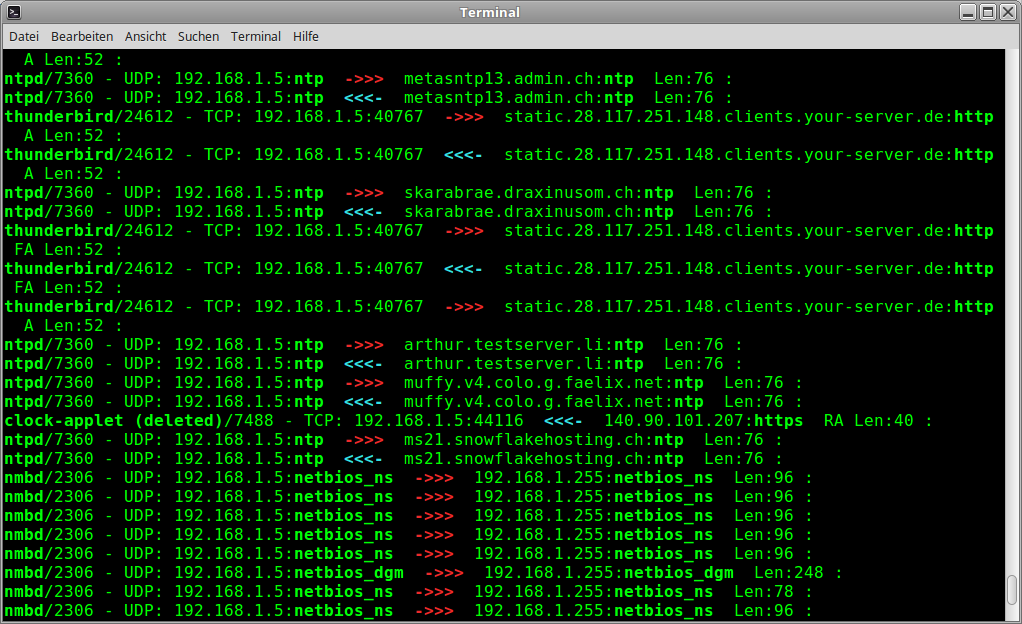Close the Terminal window
This screenshot has width=1022, height=624.
(x=1008, y=12)
